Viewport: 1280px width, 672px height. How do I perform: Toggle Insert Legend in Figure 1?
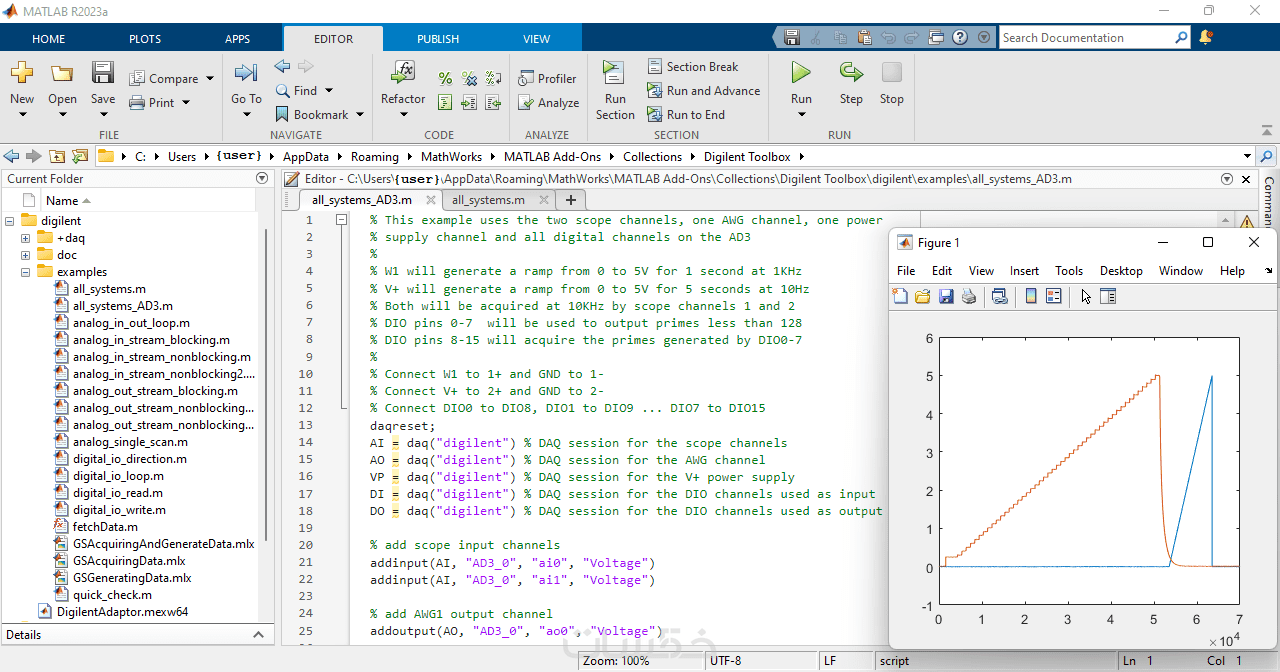click(1053, 296)
